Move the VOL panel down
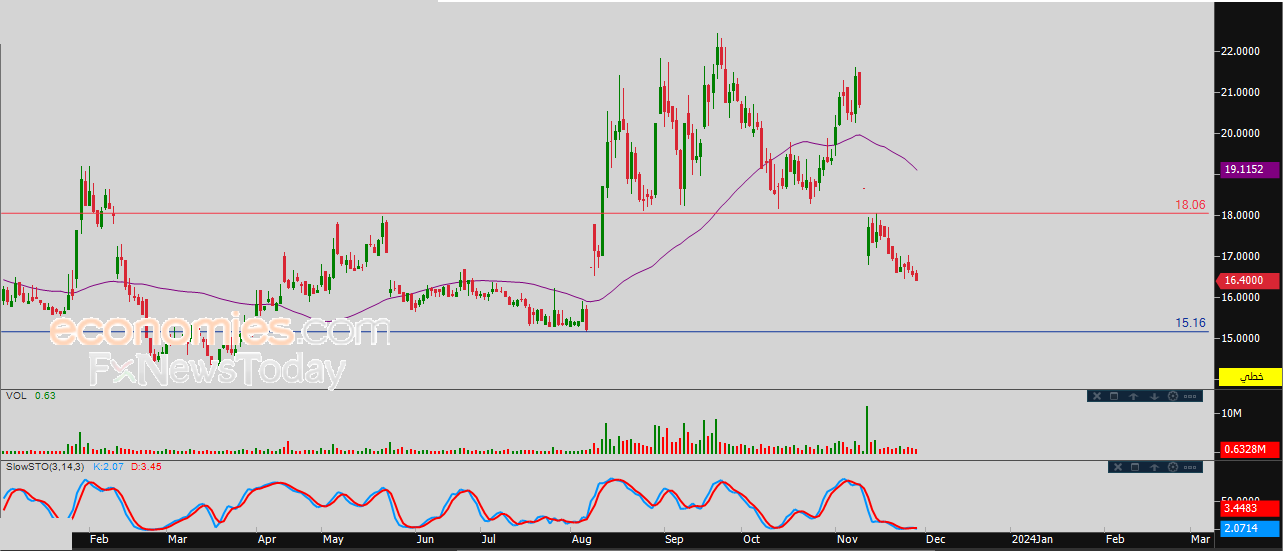 point(1154,396)
